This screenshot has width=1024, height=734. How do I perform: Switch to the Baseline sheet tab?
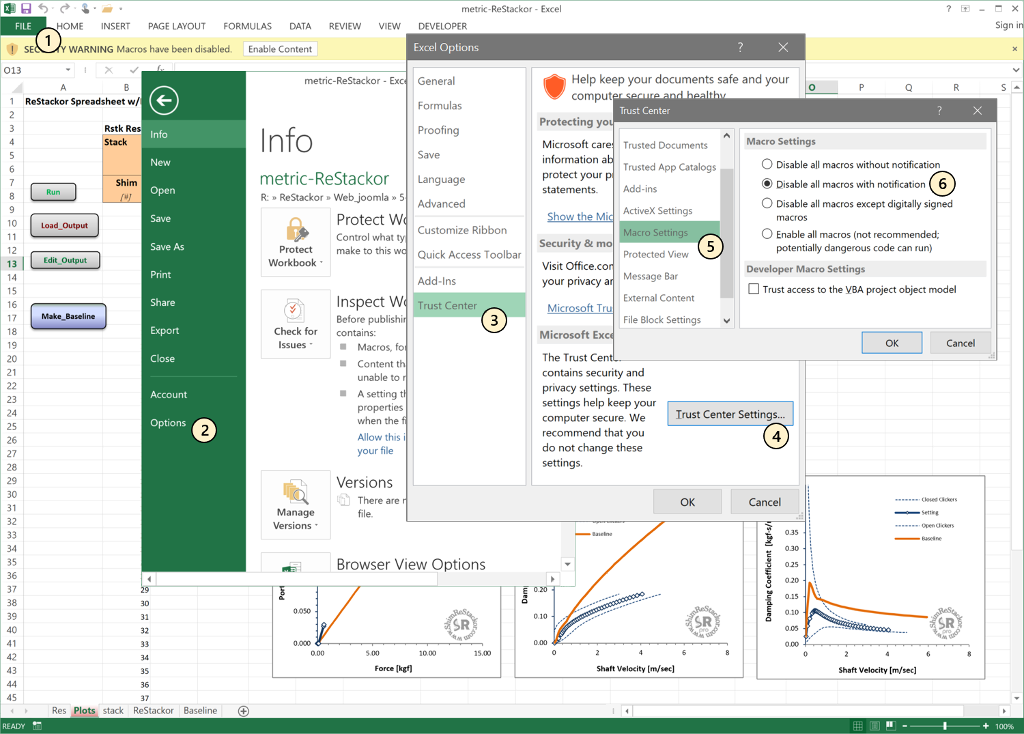[x=200, y=710]
